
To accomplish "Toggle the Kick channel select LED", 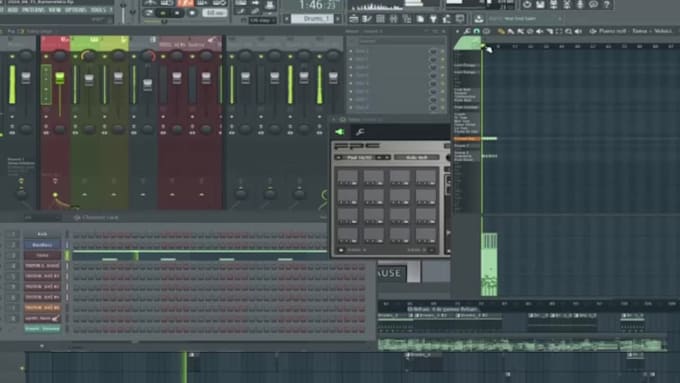I will tap(67, 234).
